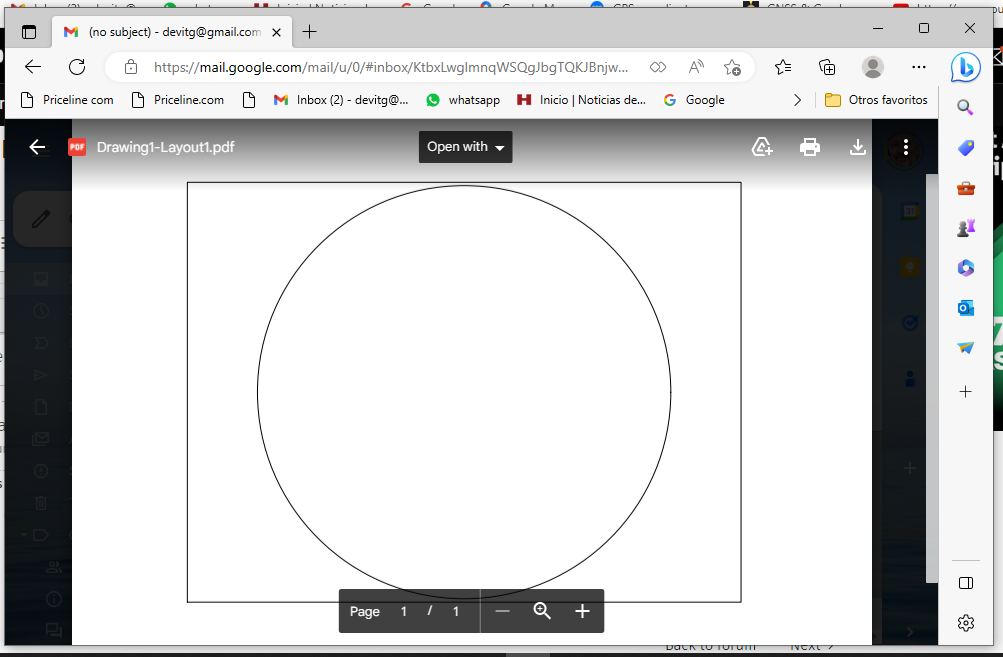Reload the current page
This screenshot has height=657, width=1003.
tap(77, 66)
